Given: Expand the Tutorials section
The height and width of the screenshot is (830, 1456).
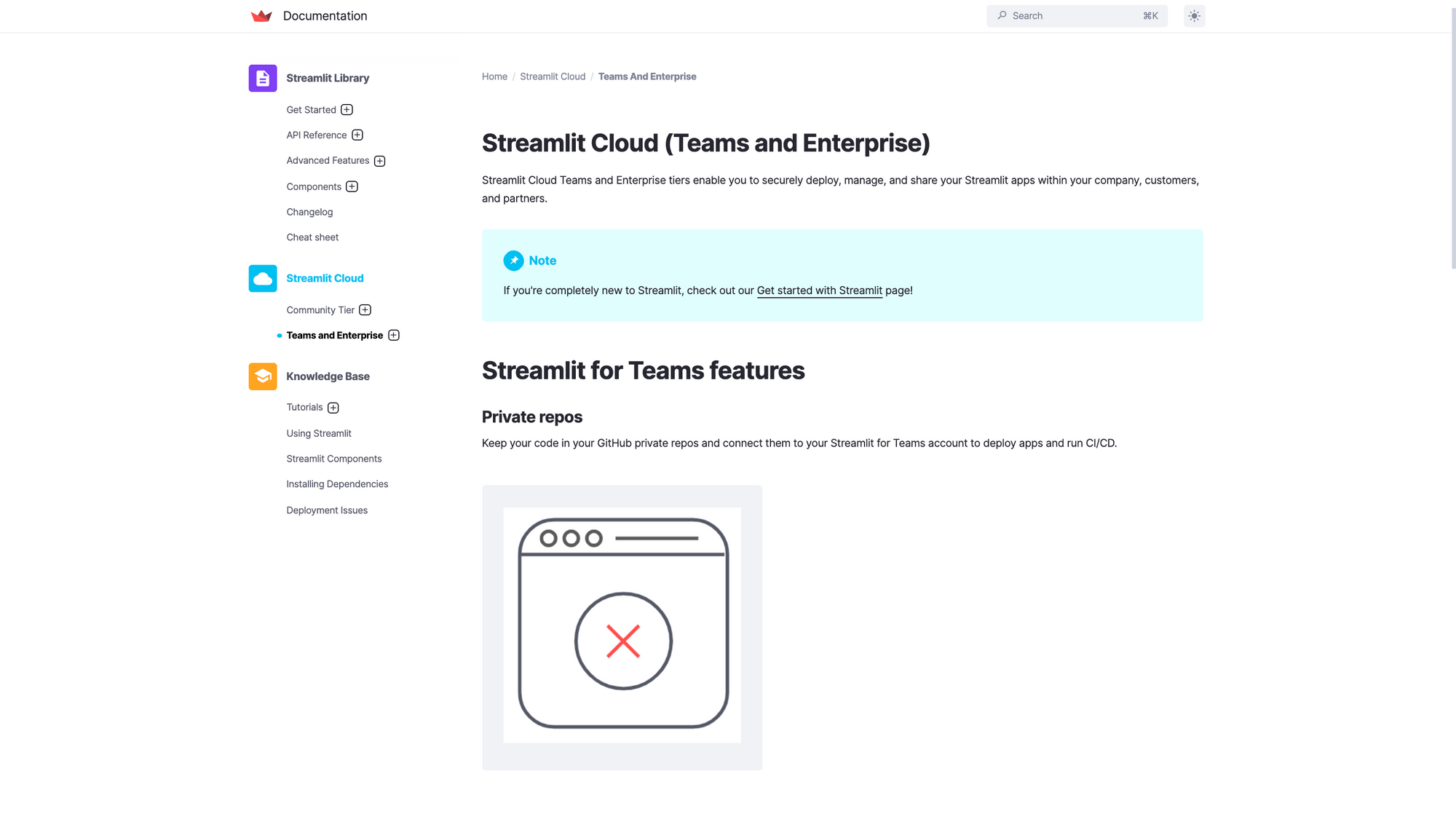Looking at the screenshot, I should (x=333, y=408).
